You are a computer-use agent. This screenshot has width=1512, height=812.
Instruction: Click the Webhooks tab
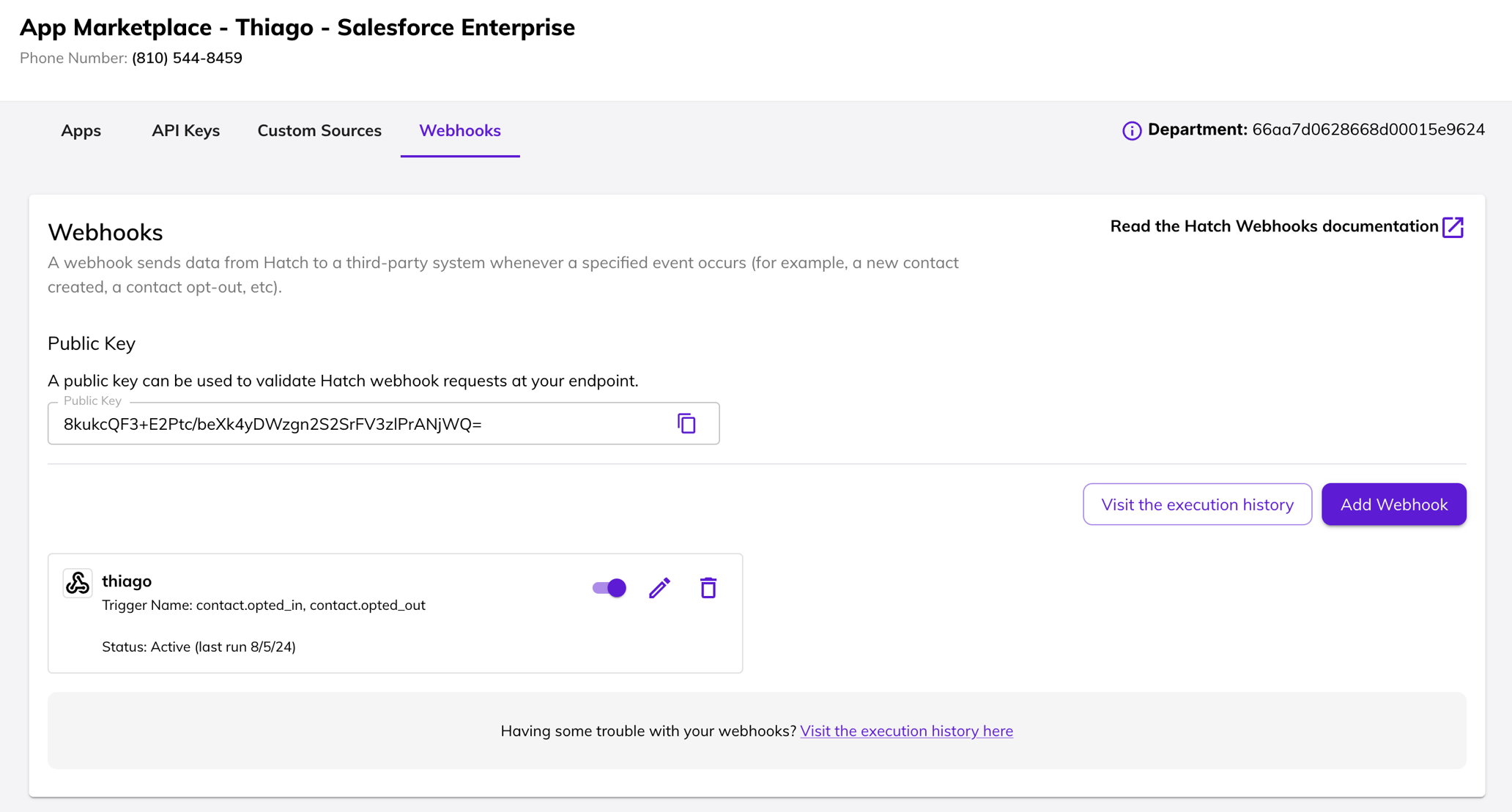[x=459, y=131]
